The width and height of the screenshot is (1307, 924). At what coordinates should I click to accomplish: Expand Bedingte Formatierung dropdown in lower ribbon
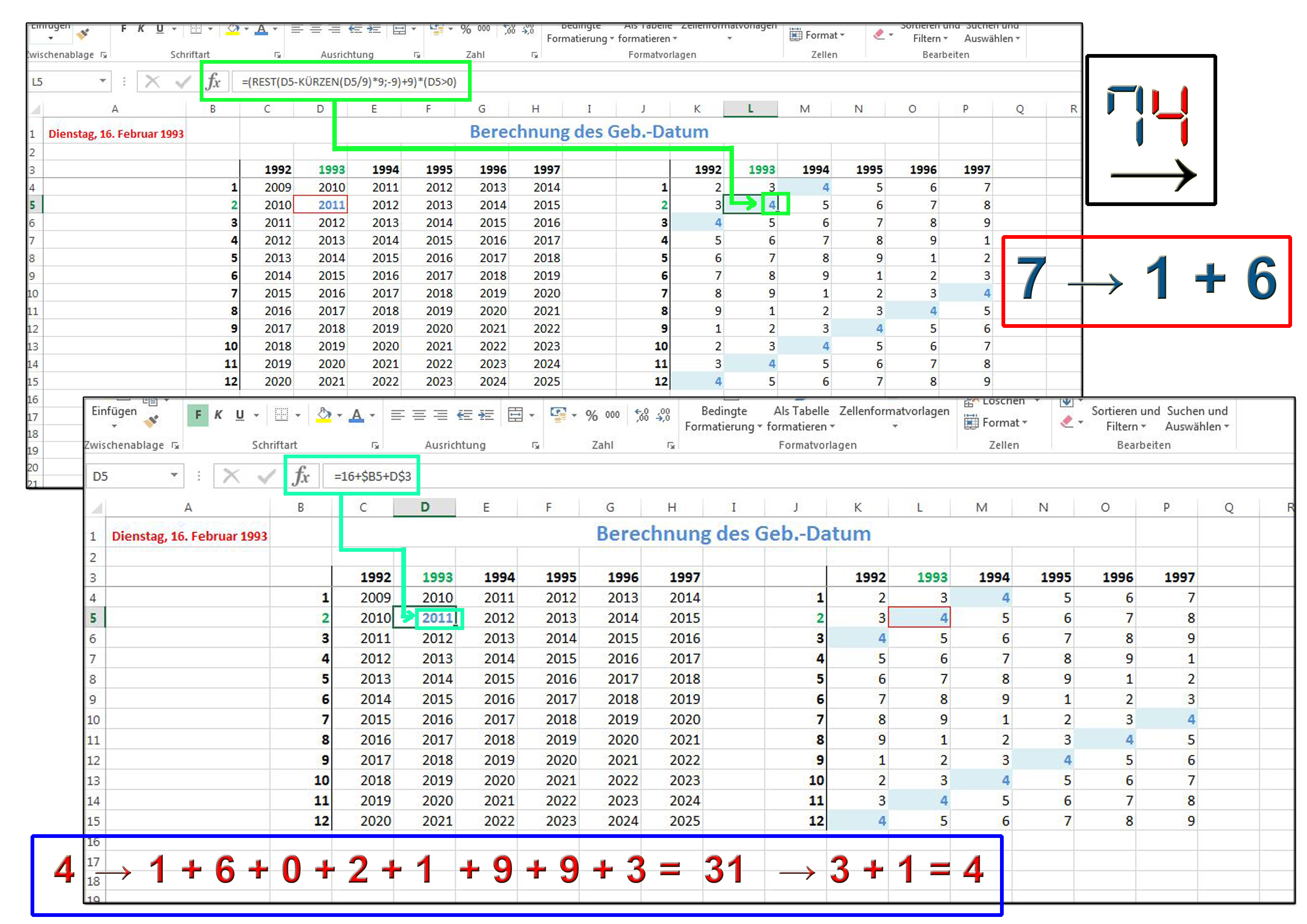(724, 418)
